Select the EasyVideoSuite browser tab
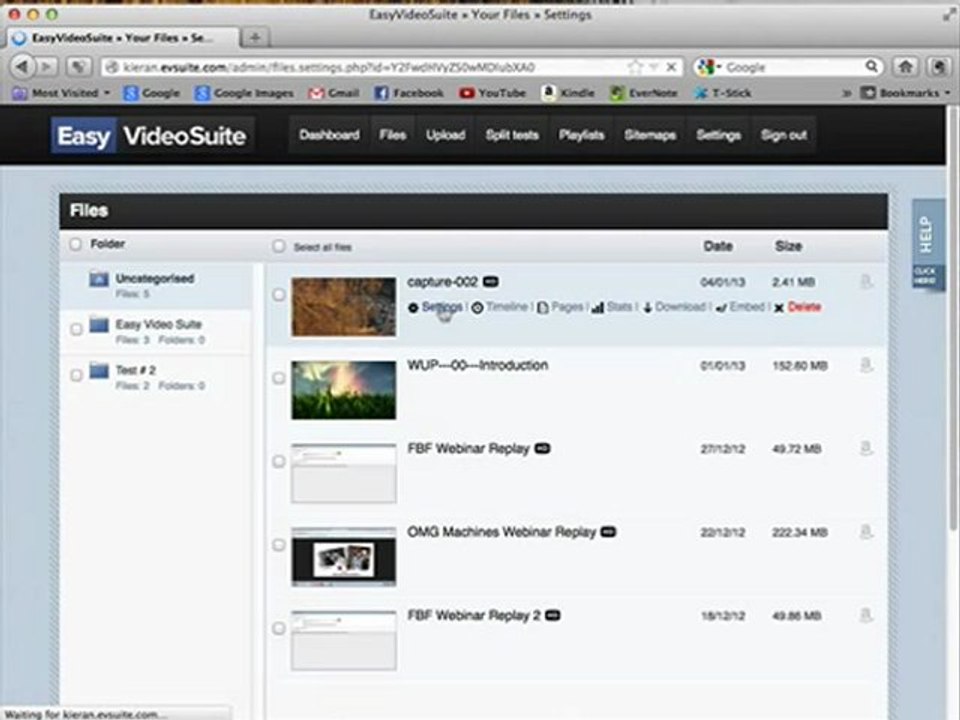Screen dimensions: 960x720 coord(122,38)
